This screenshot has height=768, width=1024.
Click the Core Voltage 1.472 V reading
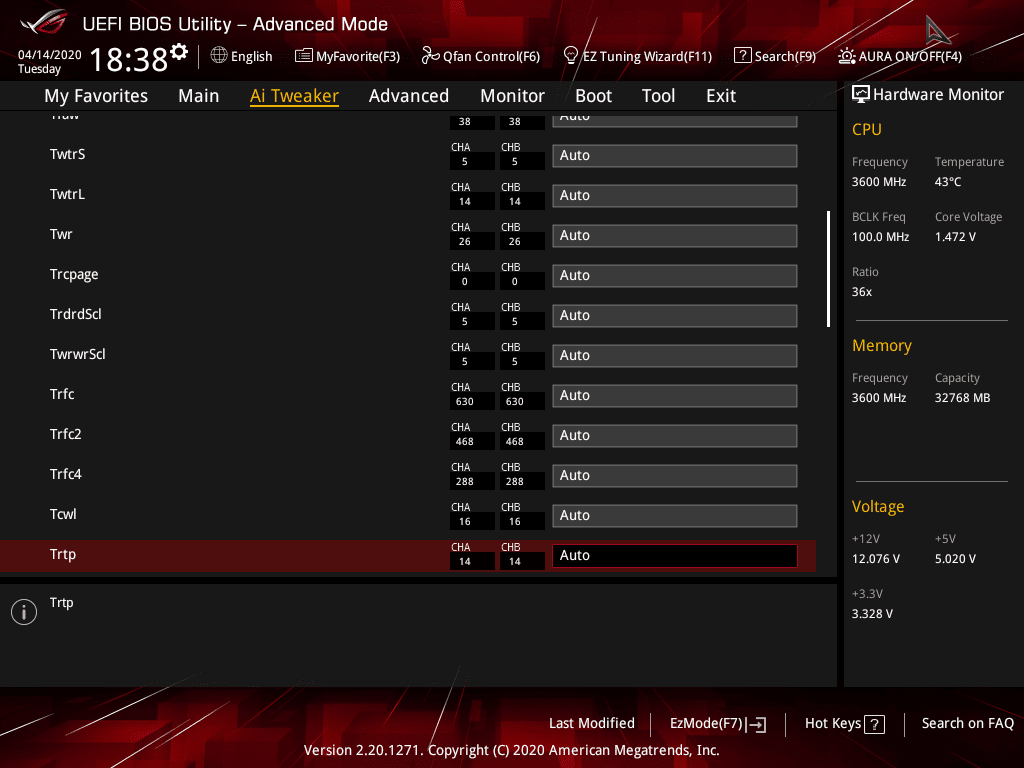pos(955,236)
